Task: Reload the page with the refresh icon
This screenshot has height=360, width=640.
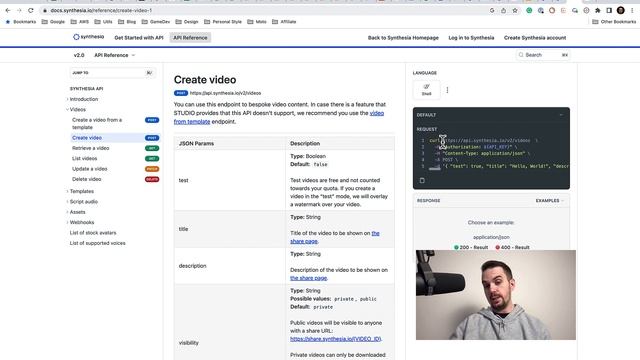Action: pyautogui.click(x=31, y=10)
